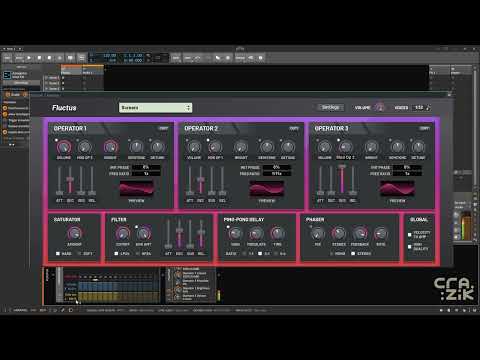
Task: Click Filter Cutoff knob
Action: (123, 233)
